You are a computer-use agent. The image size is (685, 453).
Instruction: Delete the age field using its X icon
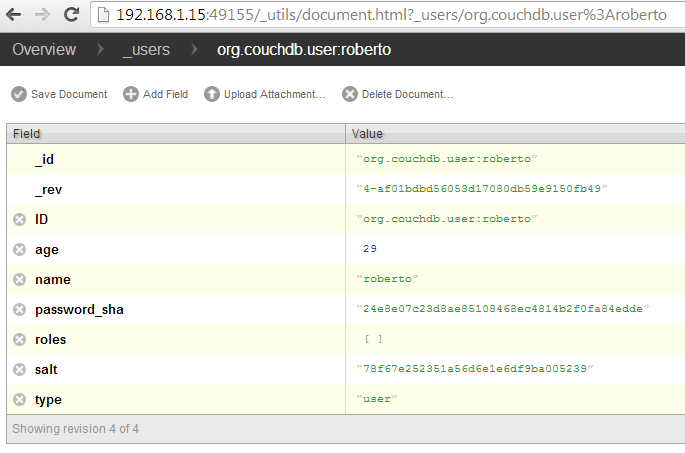tap(20, 249)
